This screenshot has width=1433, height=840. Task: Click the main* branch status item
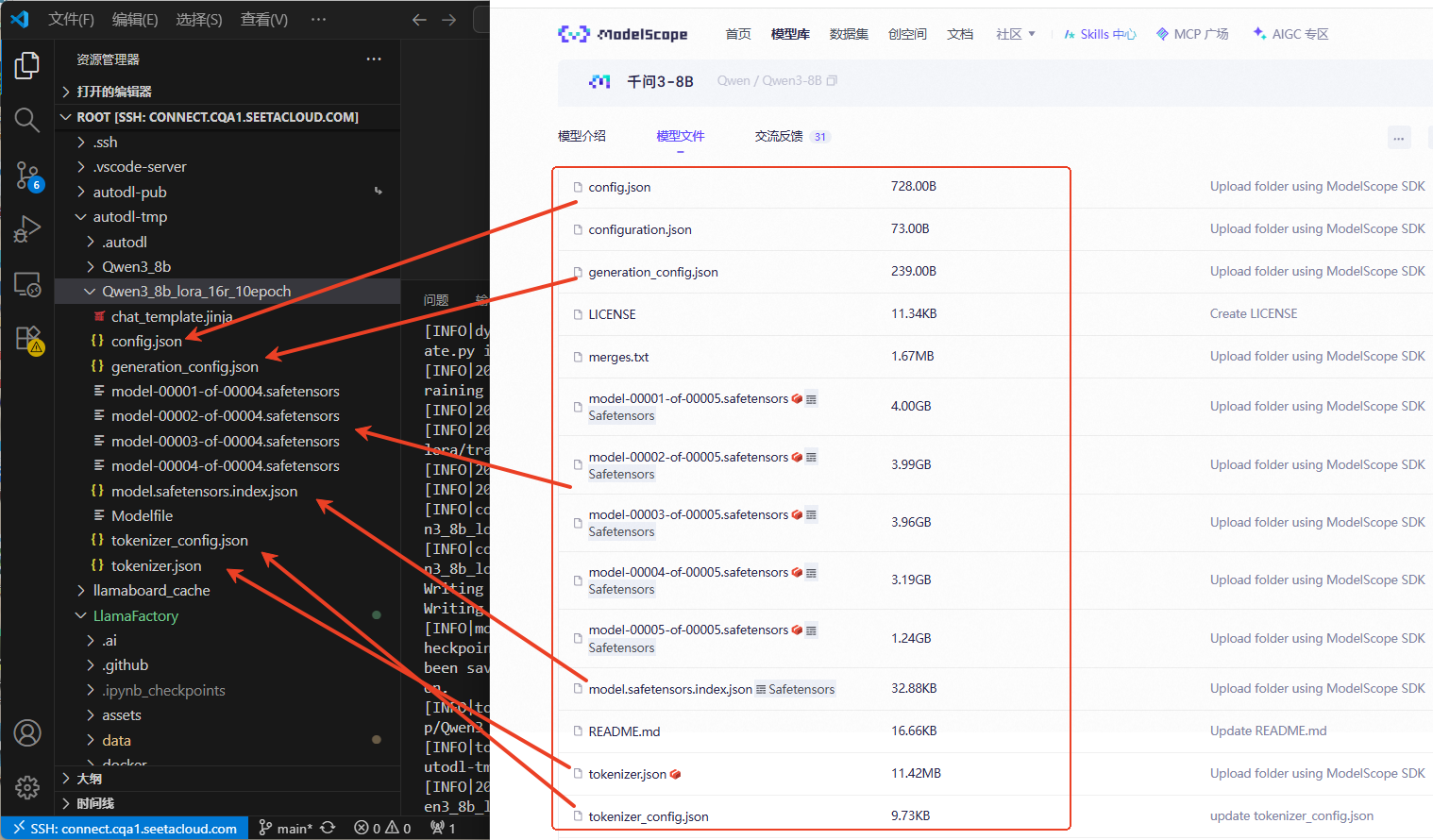(286, 829)
